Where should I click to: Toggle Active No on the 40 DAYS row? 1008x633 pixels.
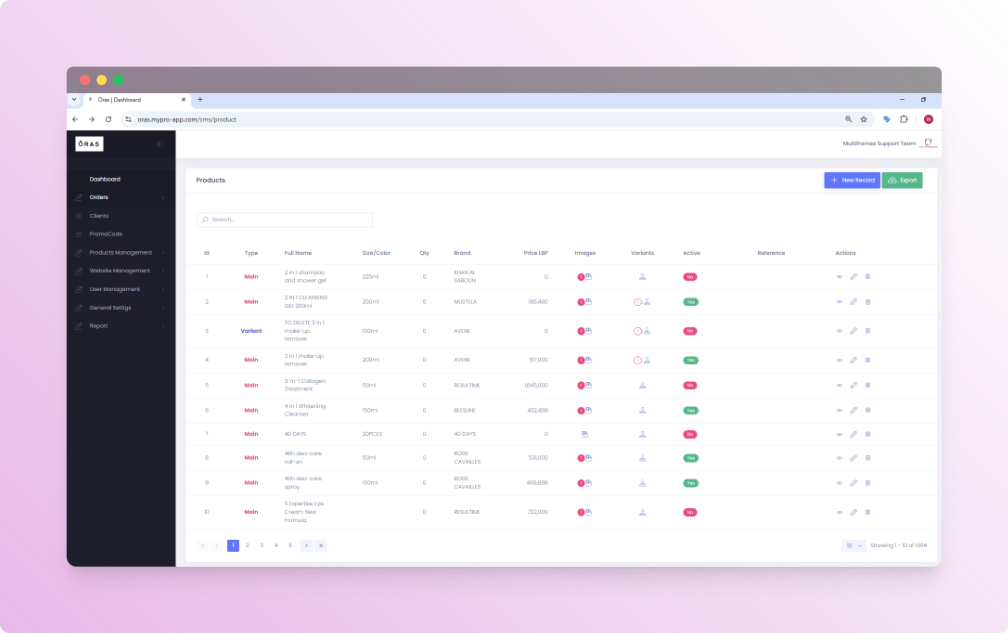[689, 433]
